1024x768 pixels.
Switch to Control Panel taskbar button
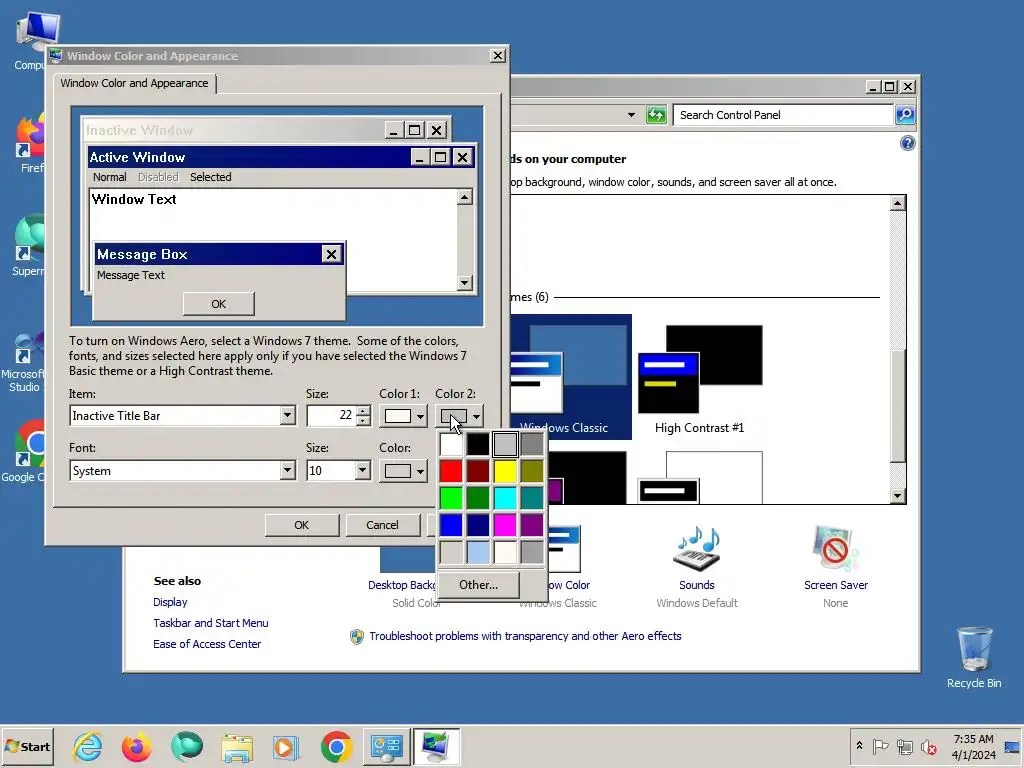[387, 746]
